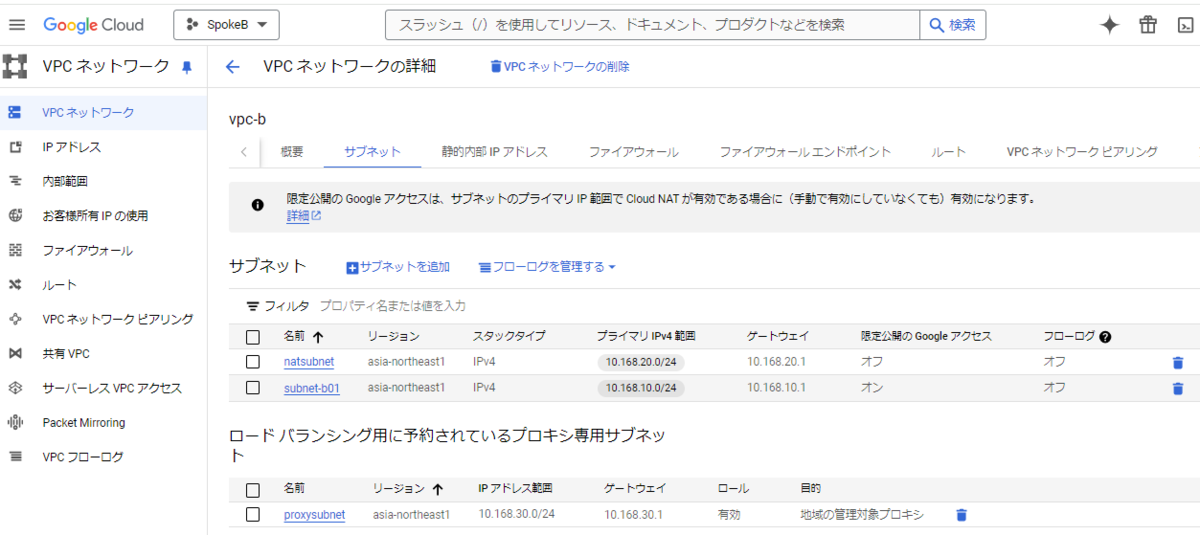Screen dimensions: 1200x535
Task: Click the back arrow beside VPC ネットワークの詳細
Action: click(x=233, y=67)
